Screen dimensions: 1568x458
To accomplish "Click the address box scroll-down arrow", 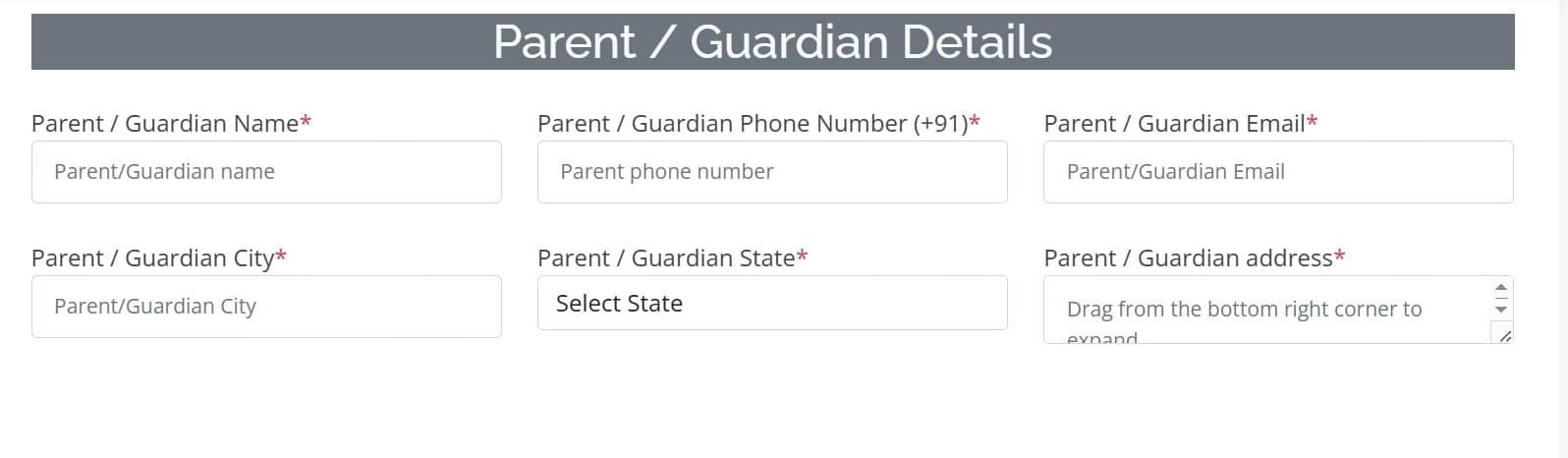I will click(x=1500, y=309).
